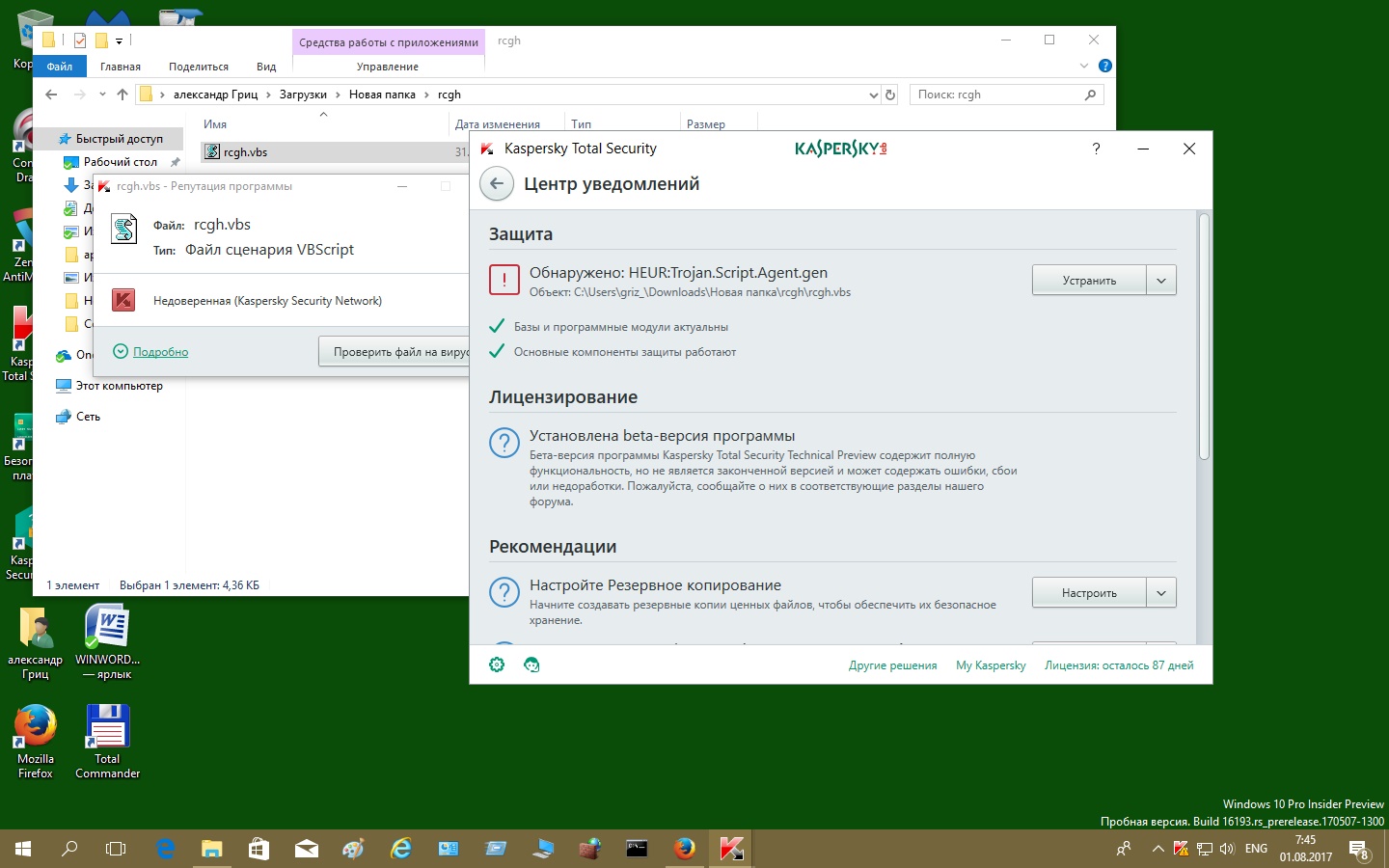Viewport: 1389px width, 868px height.
Task: Click Kaspersky untrusted reputation icon in reputation window
Action: click(123, 300)
